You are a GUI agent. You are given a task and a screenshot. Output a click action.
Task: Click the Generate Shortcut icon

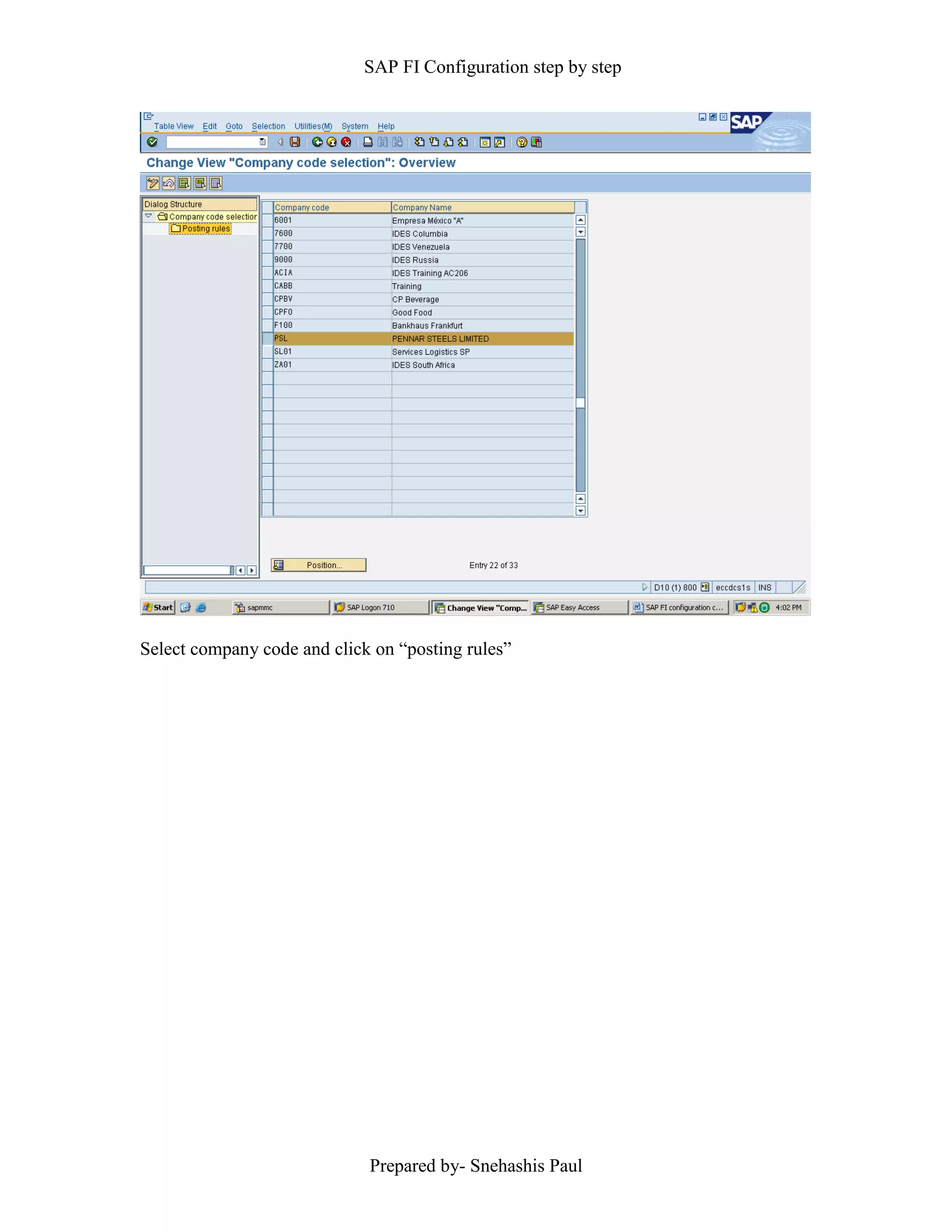tap(500, 142)
